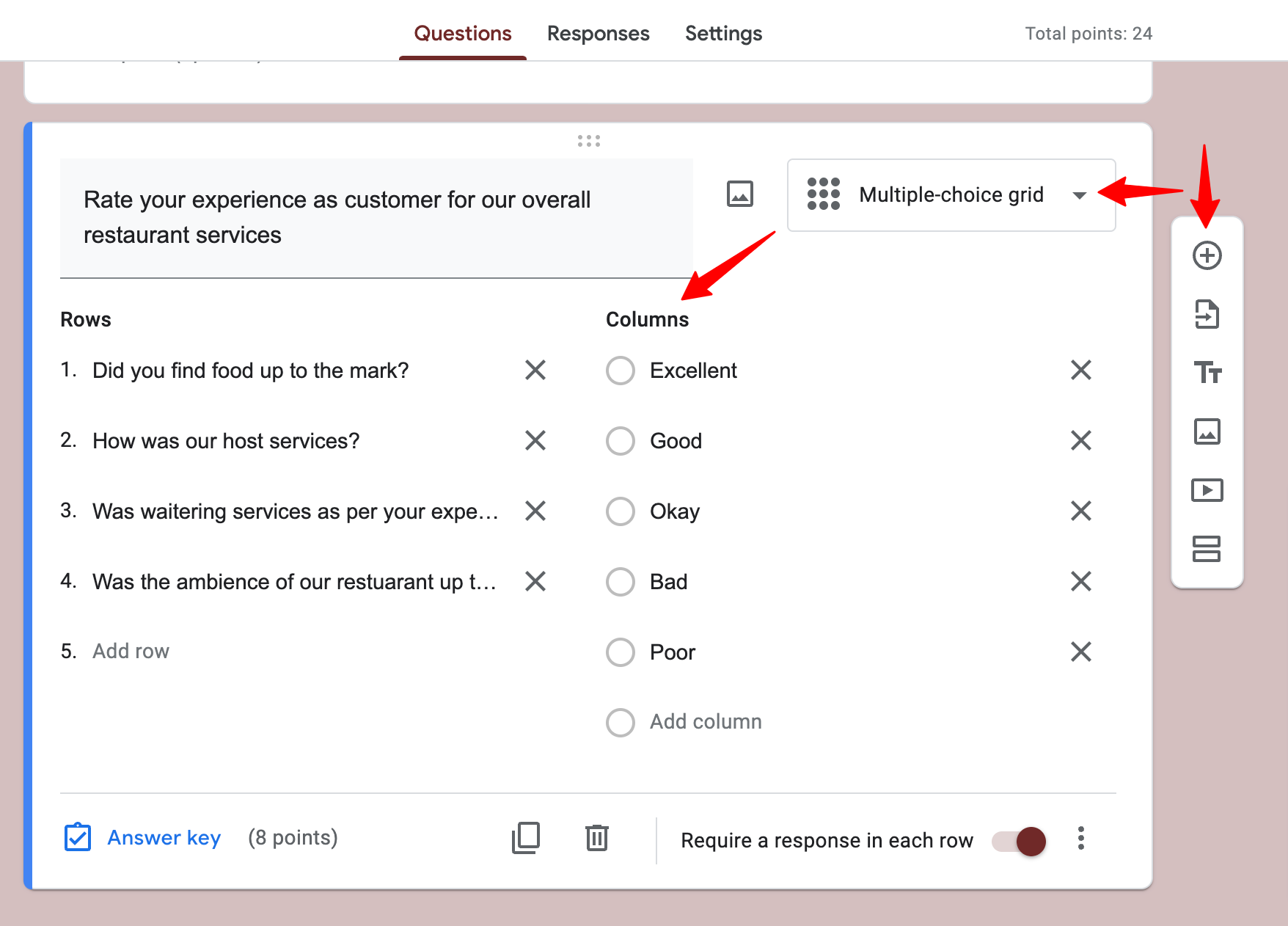
Task: Select the add title and description icon
Action: pos(1207,373)
